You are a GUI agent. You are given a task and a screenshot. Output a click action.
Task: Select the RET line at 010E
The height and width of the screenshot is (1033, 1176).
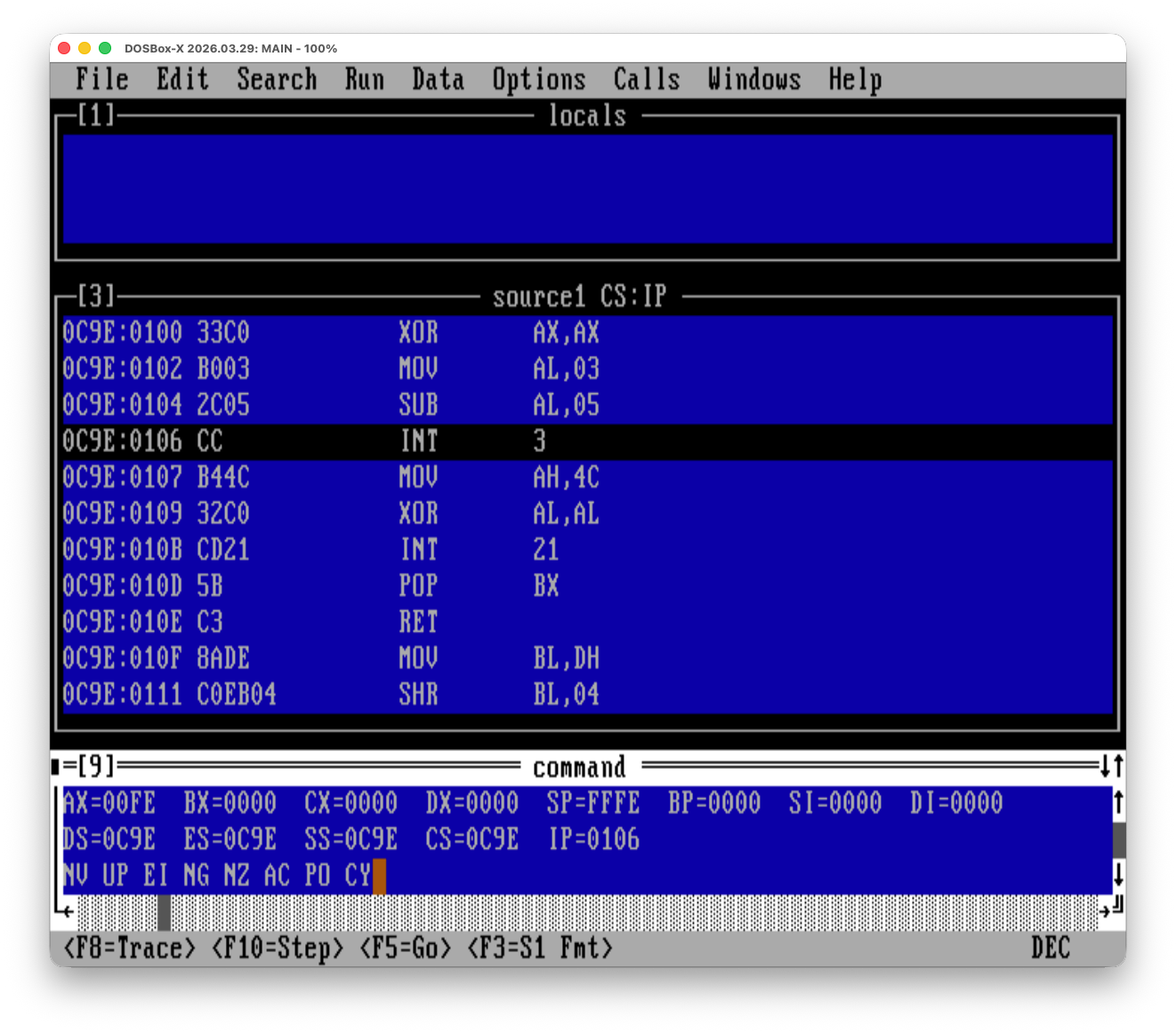587,623
